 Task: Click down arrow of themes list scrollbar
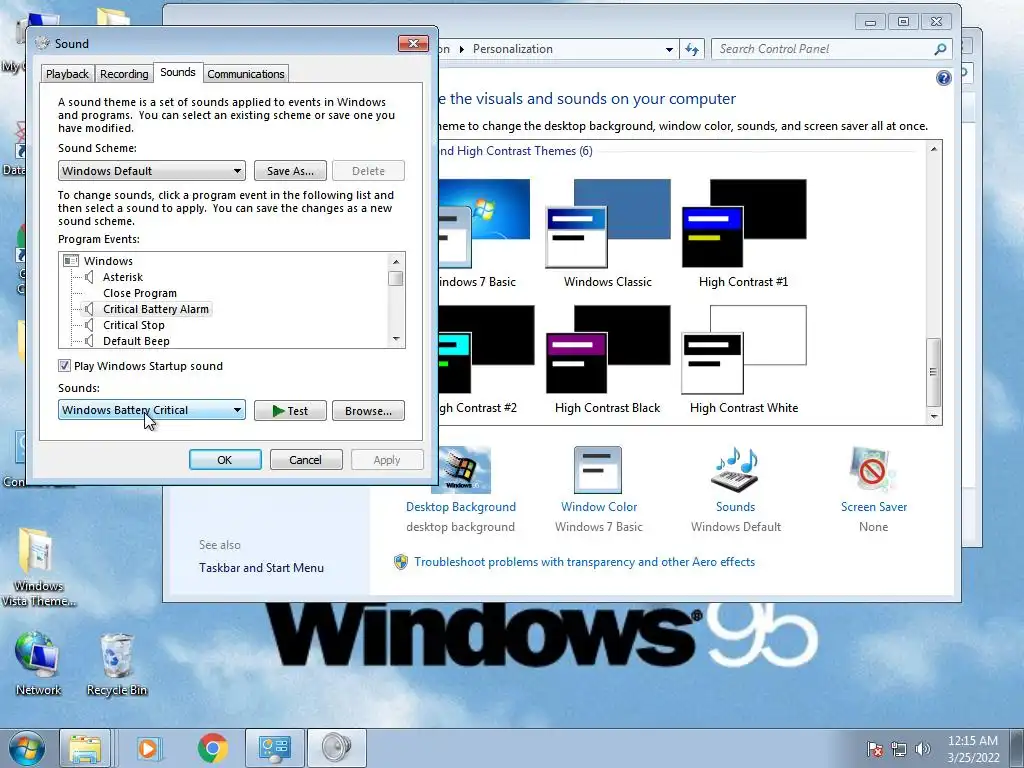click(x=934, y=416)
